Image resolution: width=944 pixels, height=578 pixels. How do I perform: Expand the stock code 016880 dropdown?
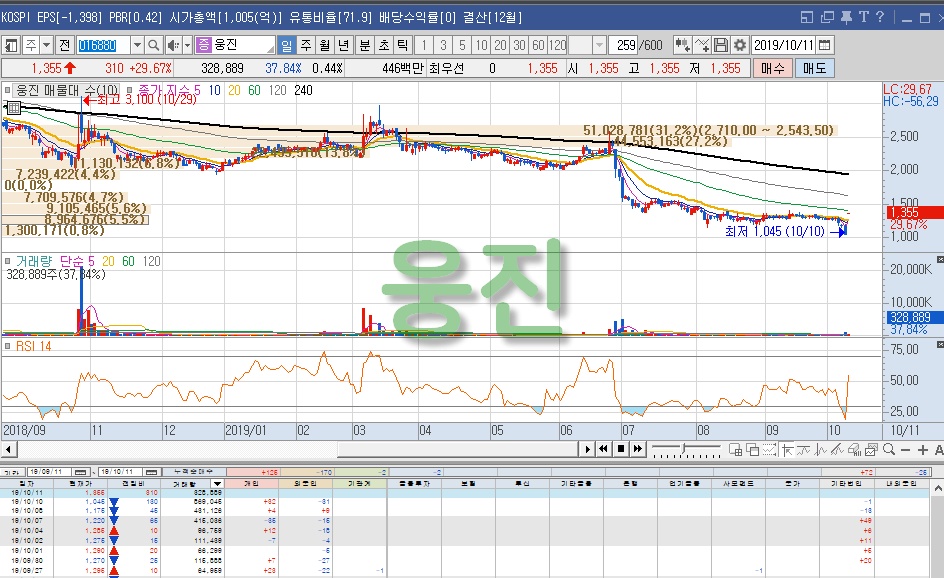[137, 45]
